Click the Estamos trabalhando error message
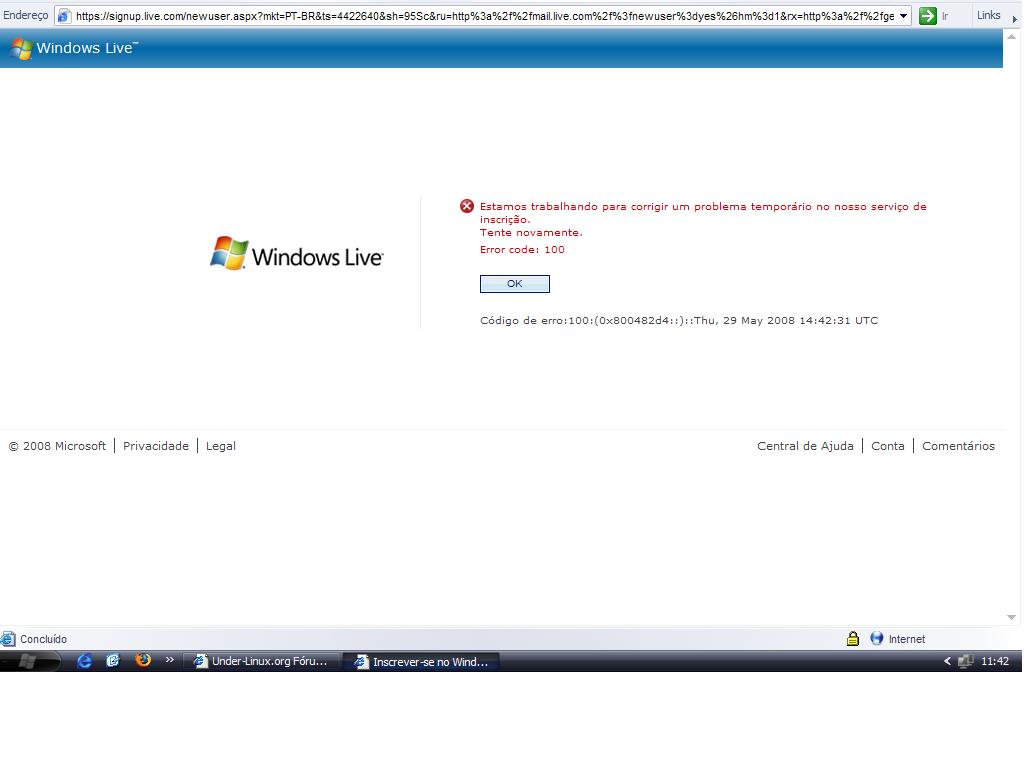The width and height of the screenshot is (1024, 768). [x=703, y=213]
